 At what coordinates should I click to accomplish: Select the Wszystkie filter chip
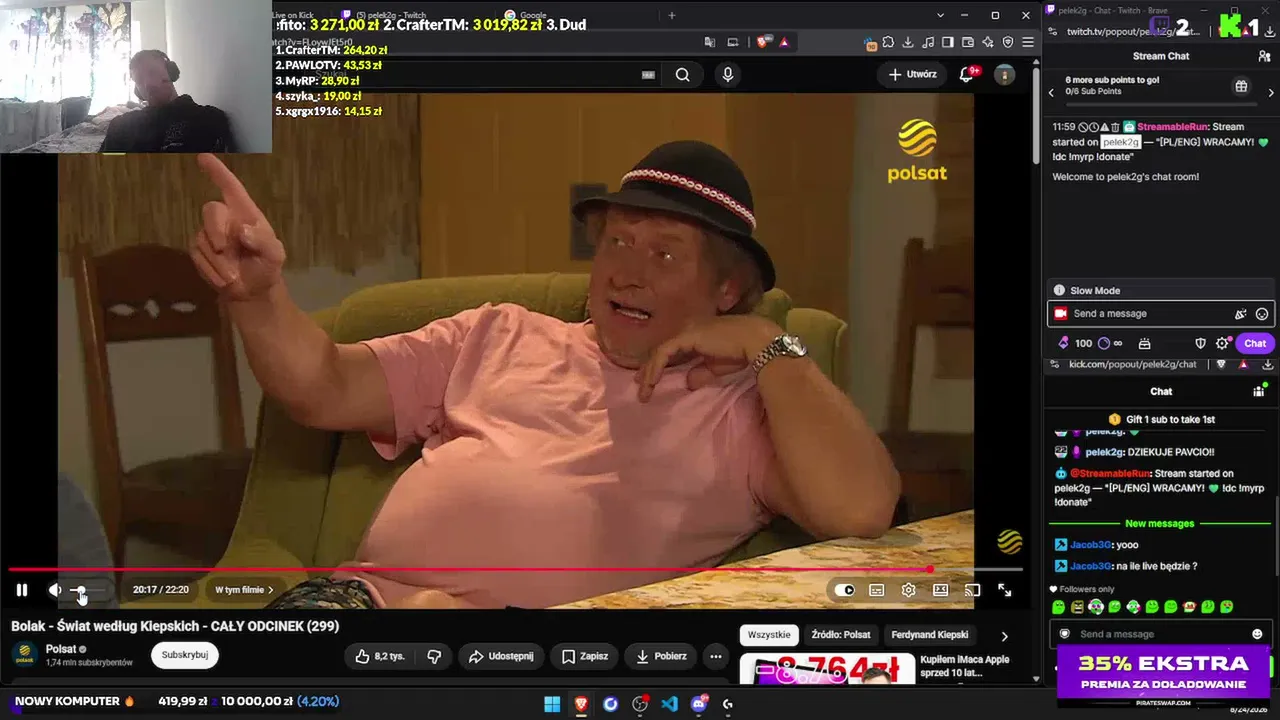coord(769,634)
